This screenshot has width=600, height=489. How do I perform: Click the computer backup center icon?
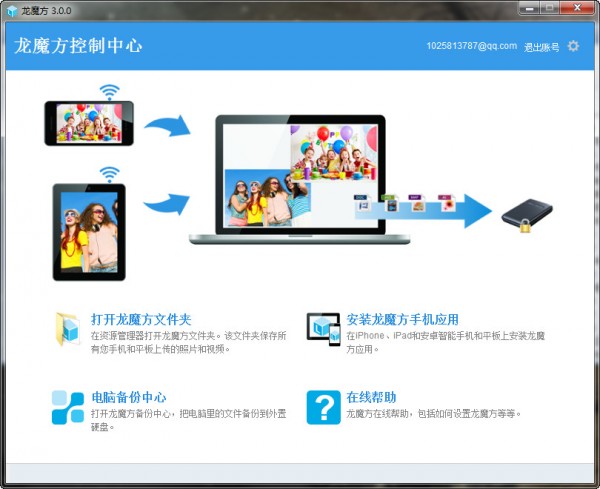[x=68, y=407]
